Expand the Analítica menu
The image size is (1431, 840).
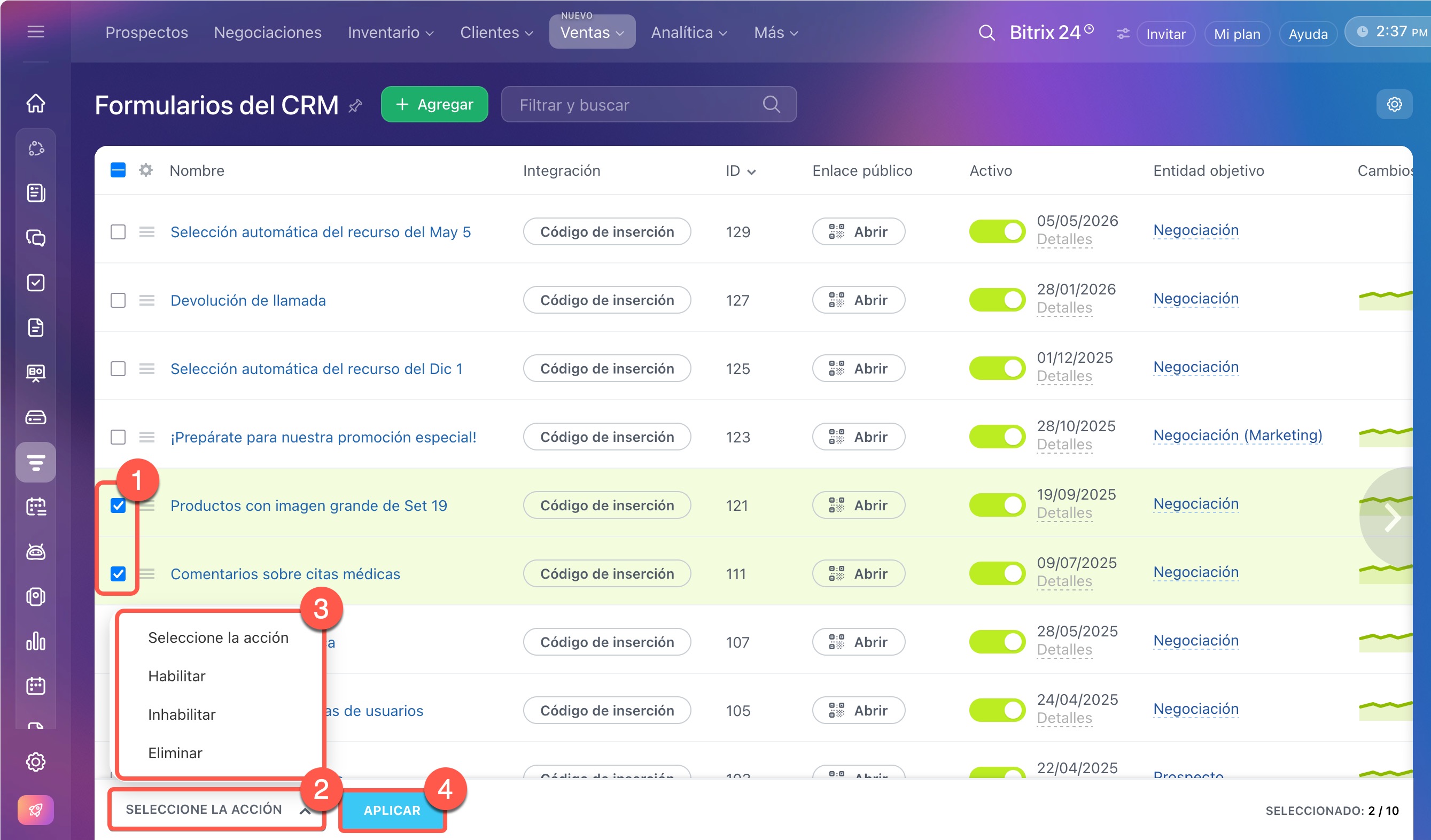coord(689,33)
